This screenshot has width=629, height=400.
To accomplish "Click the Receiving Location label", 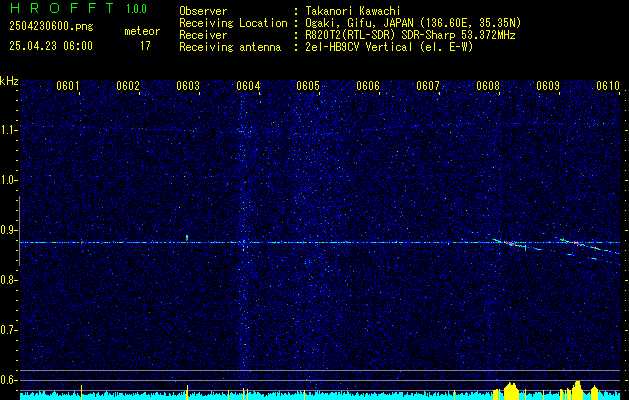I will coord(233,23).
